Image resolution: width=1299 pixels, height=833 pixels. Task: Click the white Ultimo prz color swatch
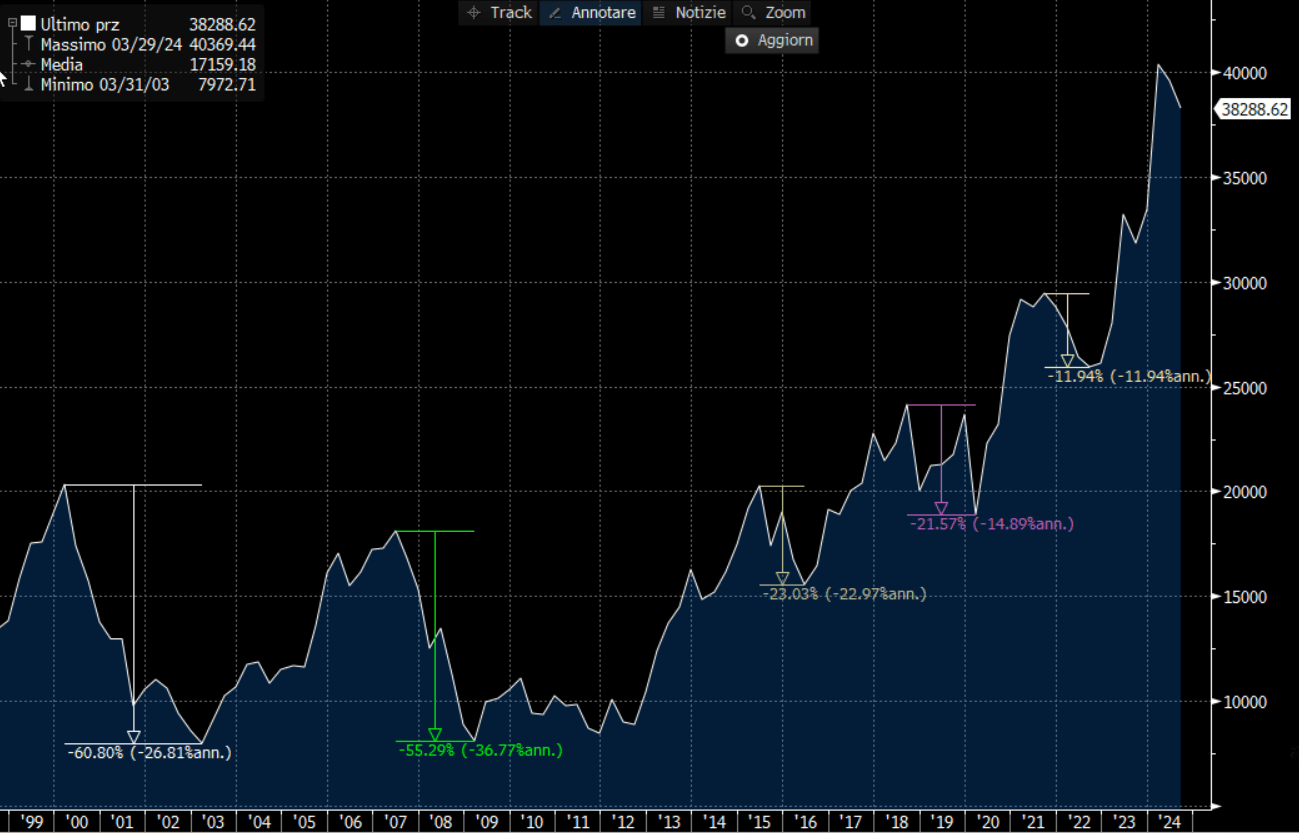tap(28, 24)
